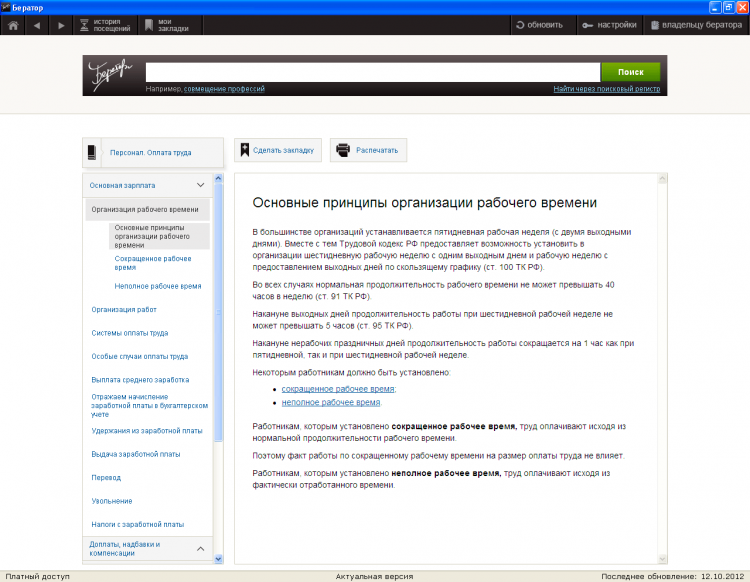Expand Доплаты, надбавки и компенсации chevron
The width and height of the screenshot is (750, 582).
point(200,549)
